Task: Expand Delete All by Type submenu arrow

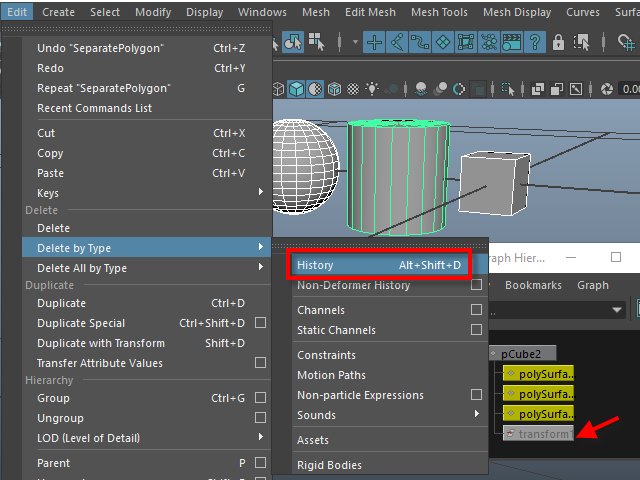Action: [261, 267]
